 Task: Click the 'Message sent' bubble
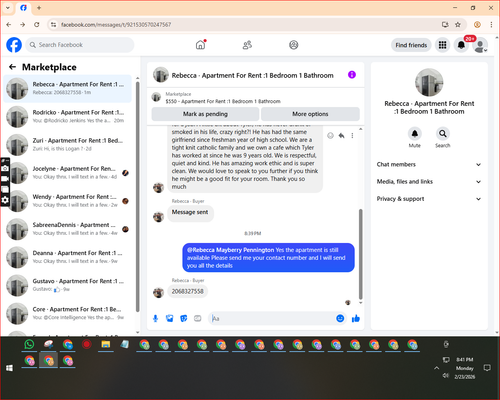click(190, 212)
